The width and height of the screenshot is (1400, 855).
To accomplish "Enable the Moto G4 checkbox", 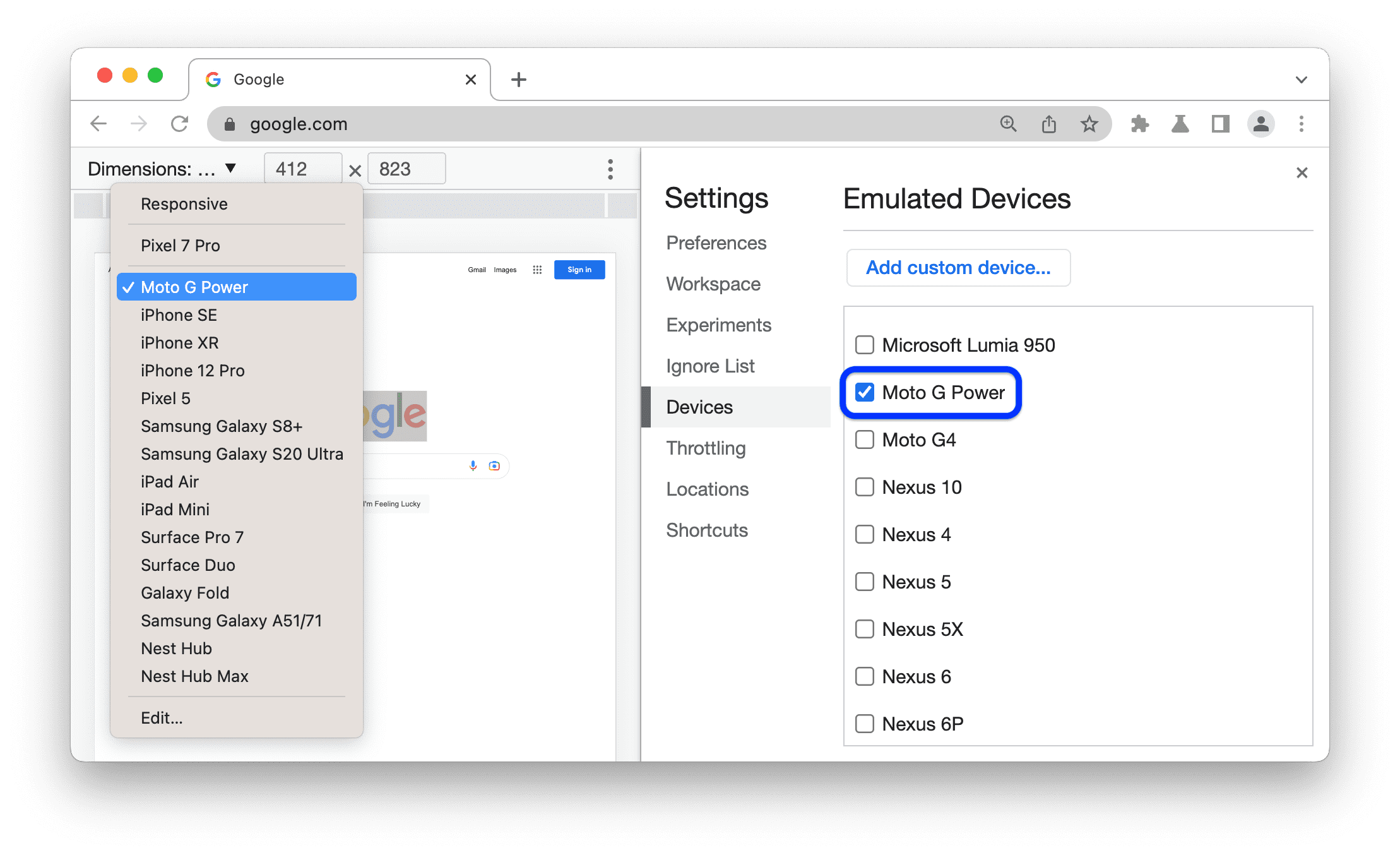I will click(863, 439).
